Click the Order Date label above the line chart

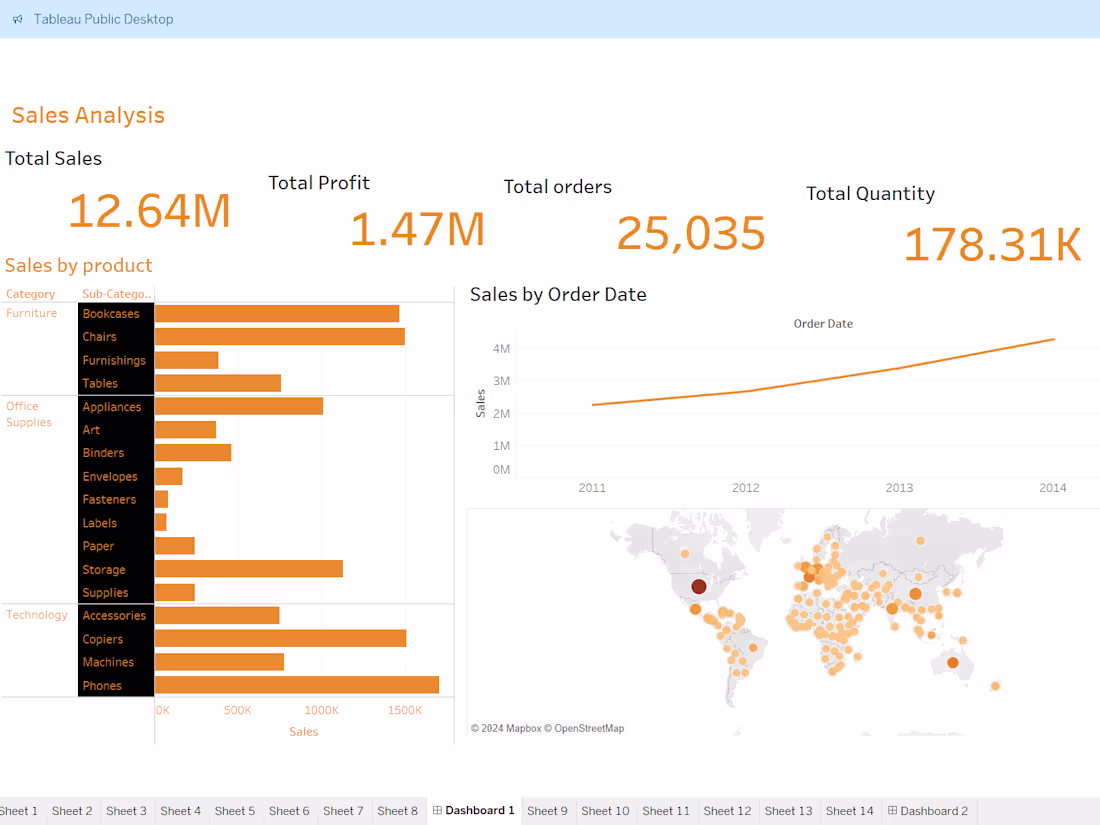tap(823, 323)
